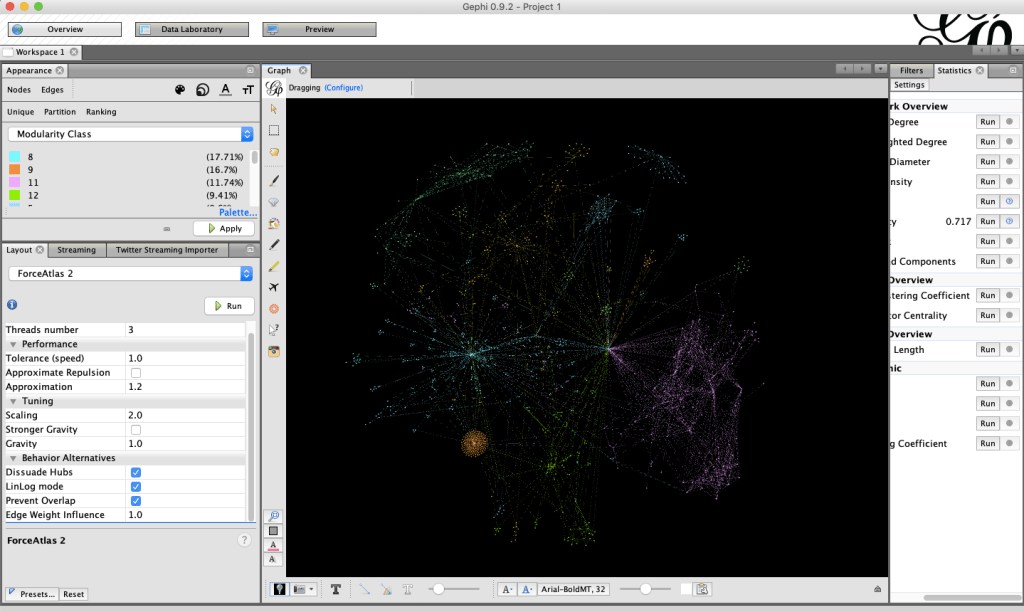Toggle edge color from source node
Screen dimensions: 1024x612
pos(386,589)
